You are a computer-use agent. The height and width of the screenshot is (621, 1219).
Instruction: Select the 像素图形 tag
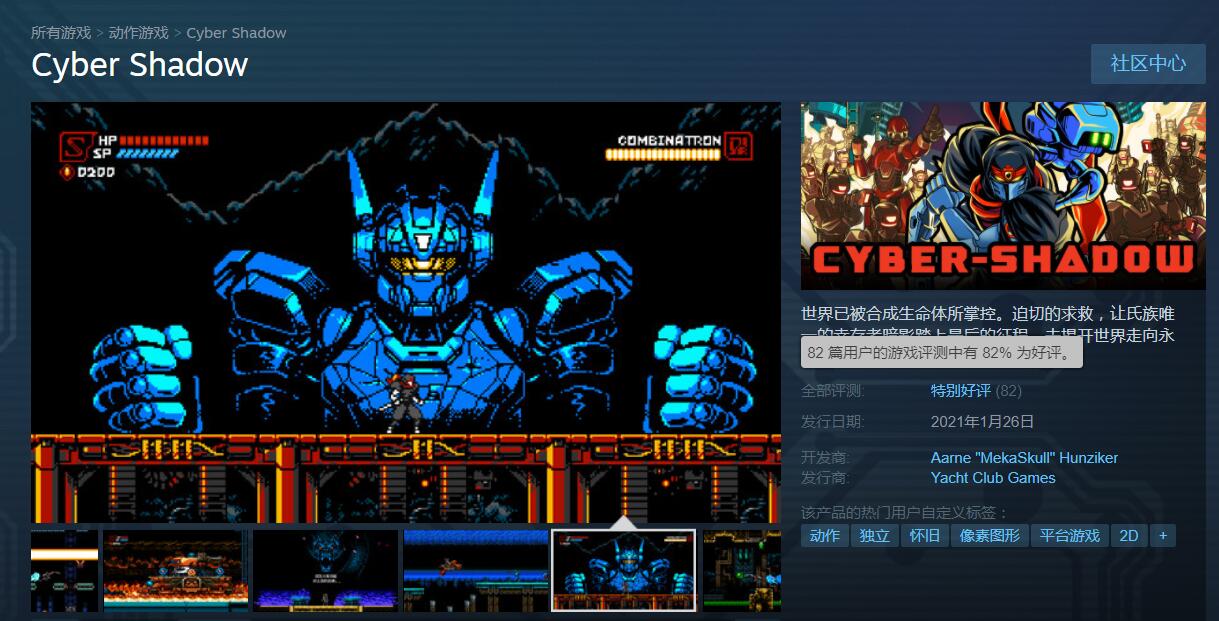tap(990, 536)
